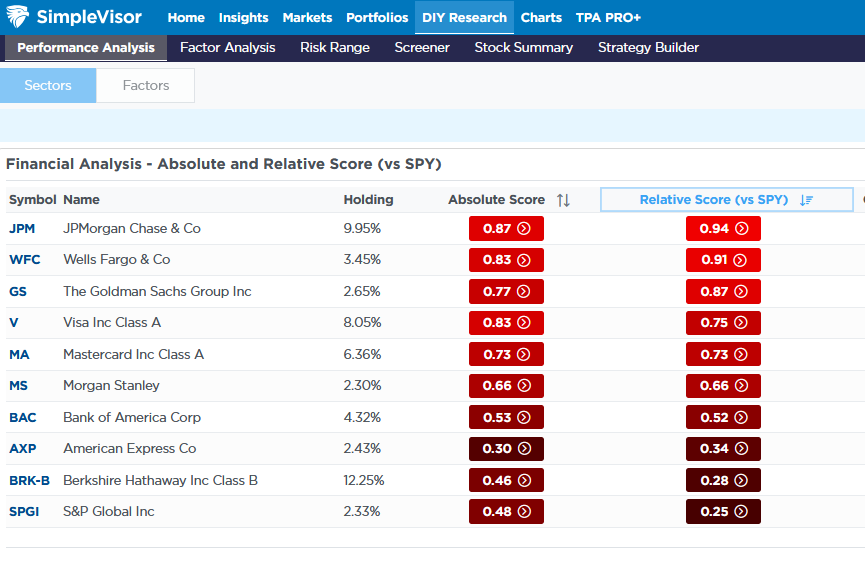Click the JPMorgan Chase & Co name
The width and height of the screenshot is (865, 563).
tap(132, 228)
